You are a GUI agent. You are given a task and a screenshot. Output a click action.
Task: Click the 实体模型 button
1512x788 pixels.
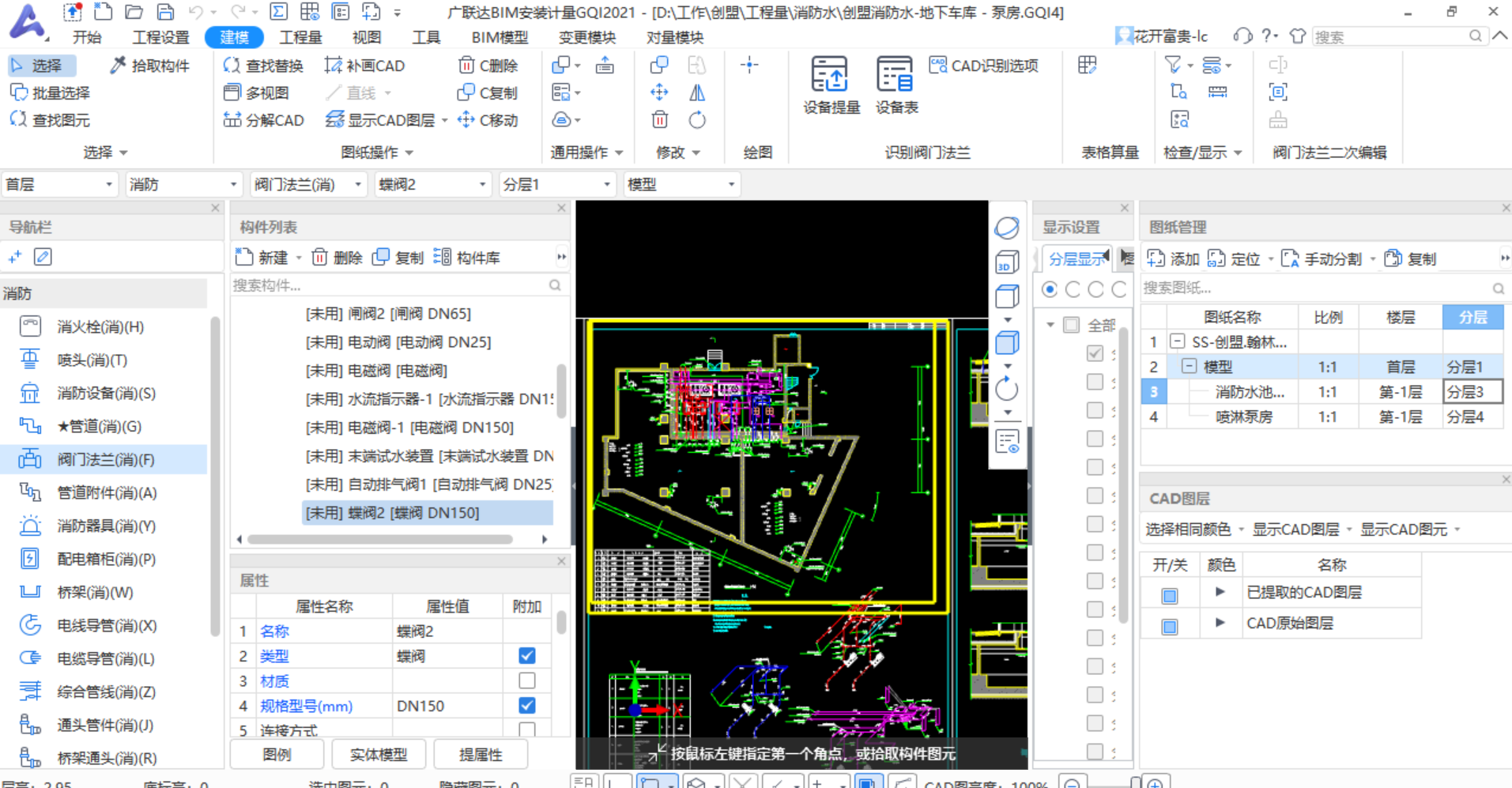point(379,754)
